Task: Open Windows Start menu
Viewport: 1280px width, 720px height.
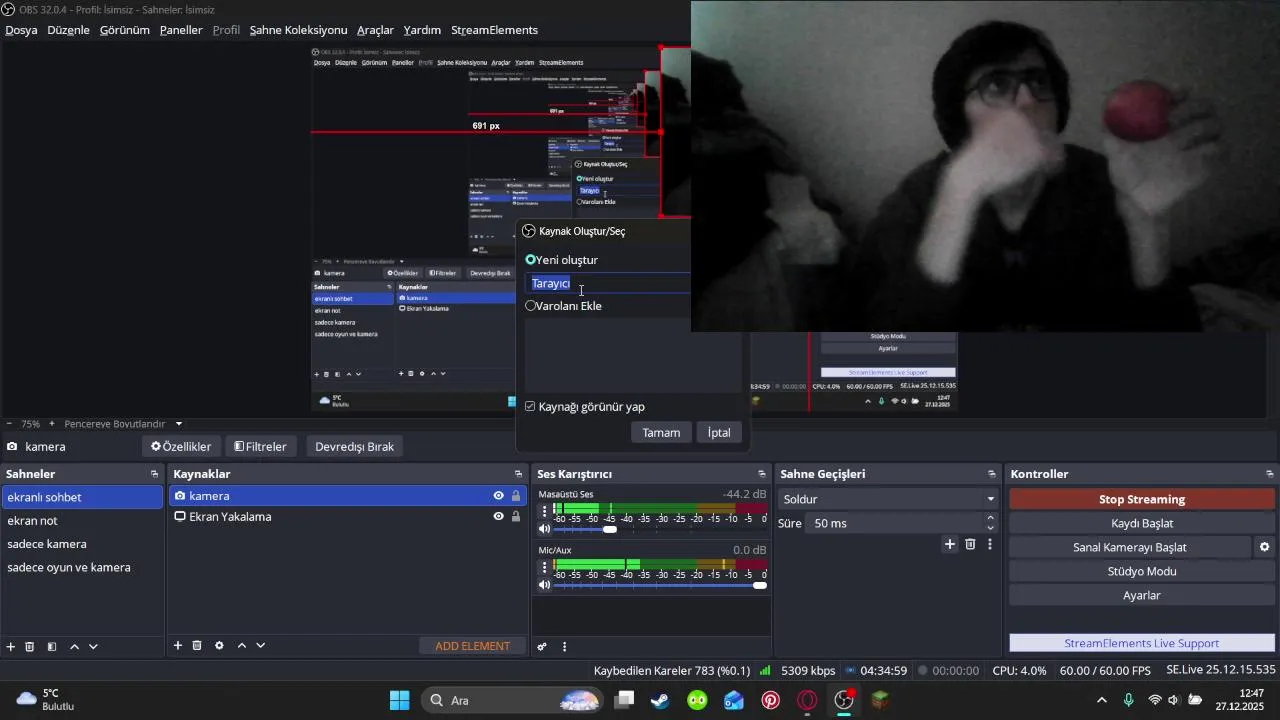Action: click(399, 700)
